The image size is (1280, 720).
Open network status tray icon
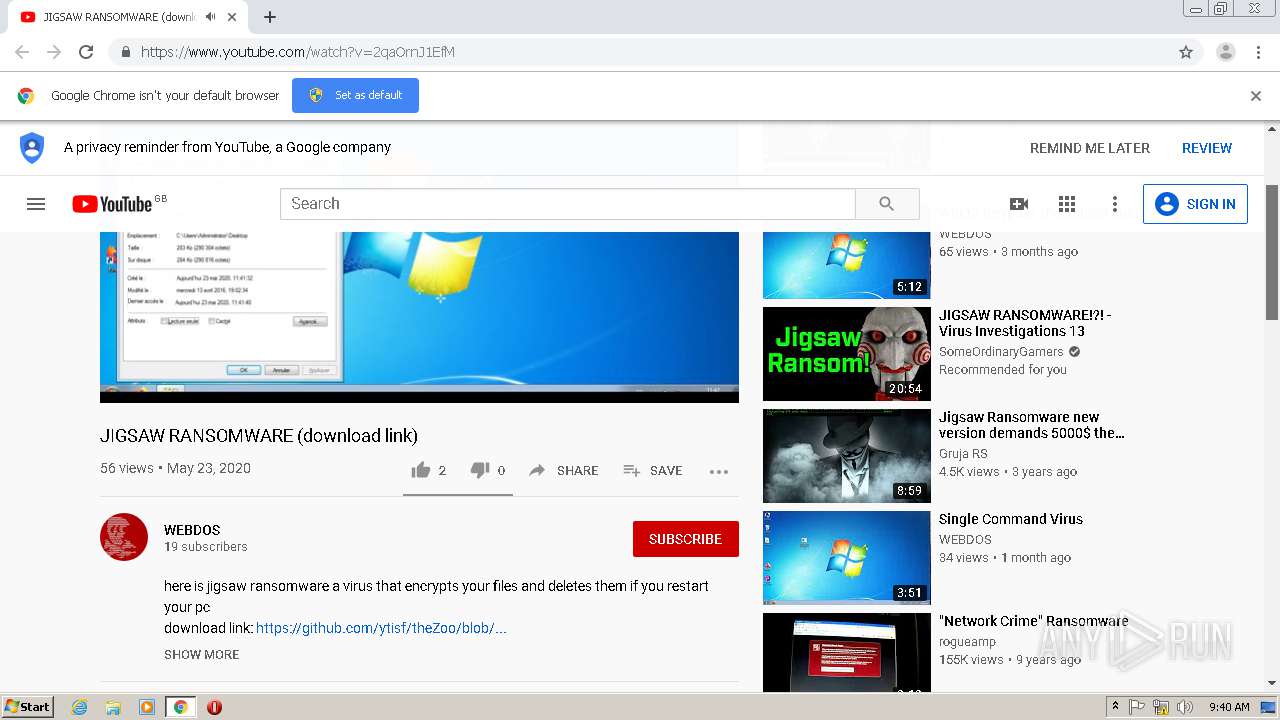[1161, 707]
